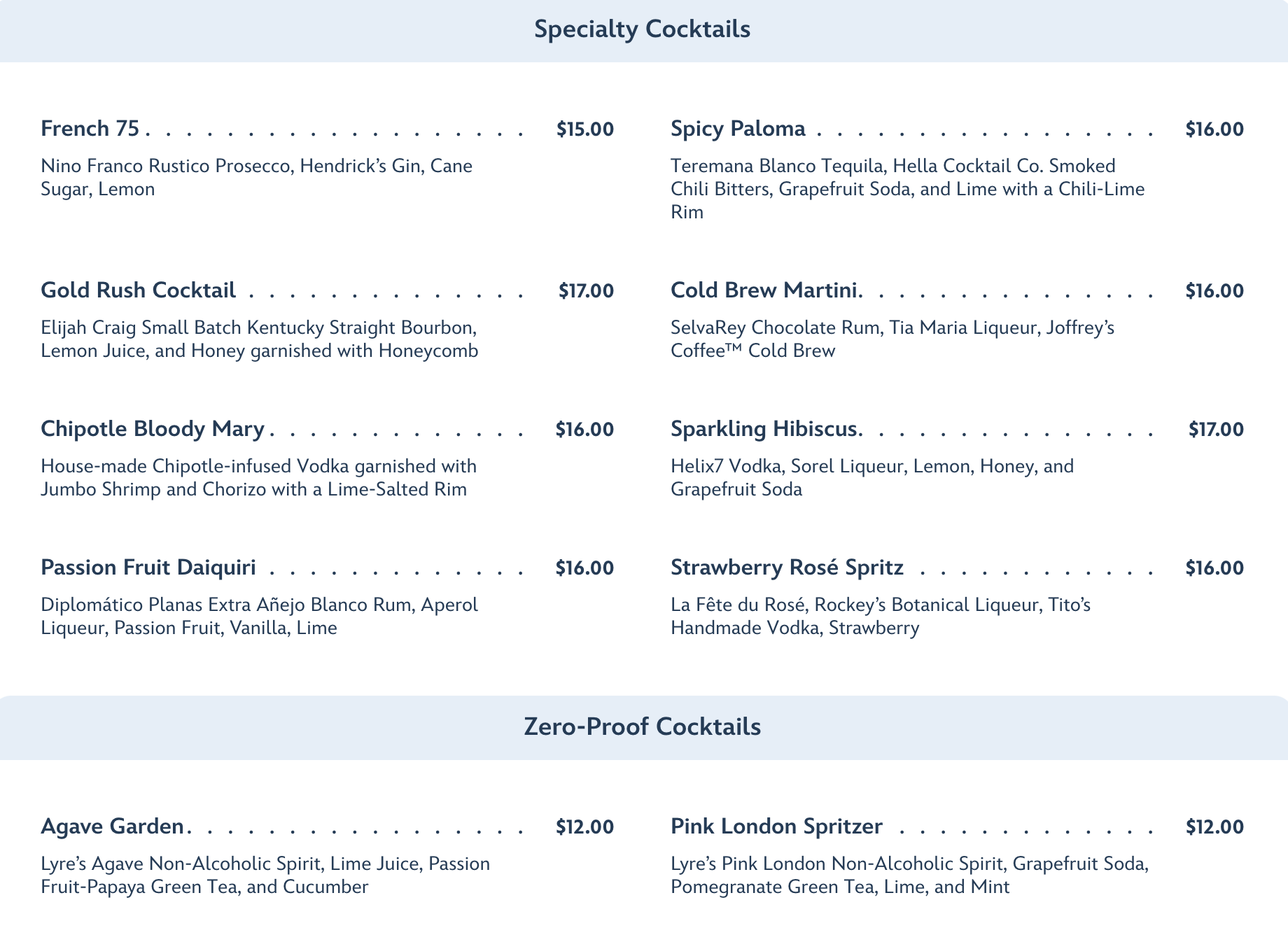Select the Gold Rush Cocktail title
The width and height of the screenshot is (1288, 928).
tap(139, 290)
